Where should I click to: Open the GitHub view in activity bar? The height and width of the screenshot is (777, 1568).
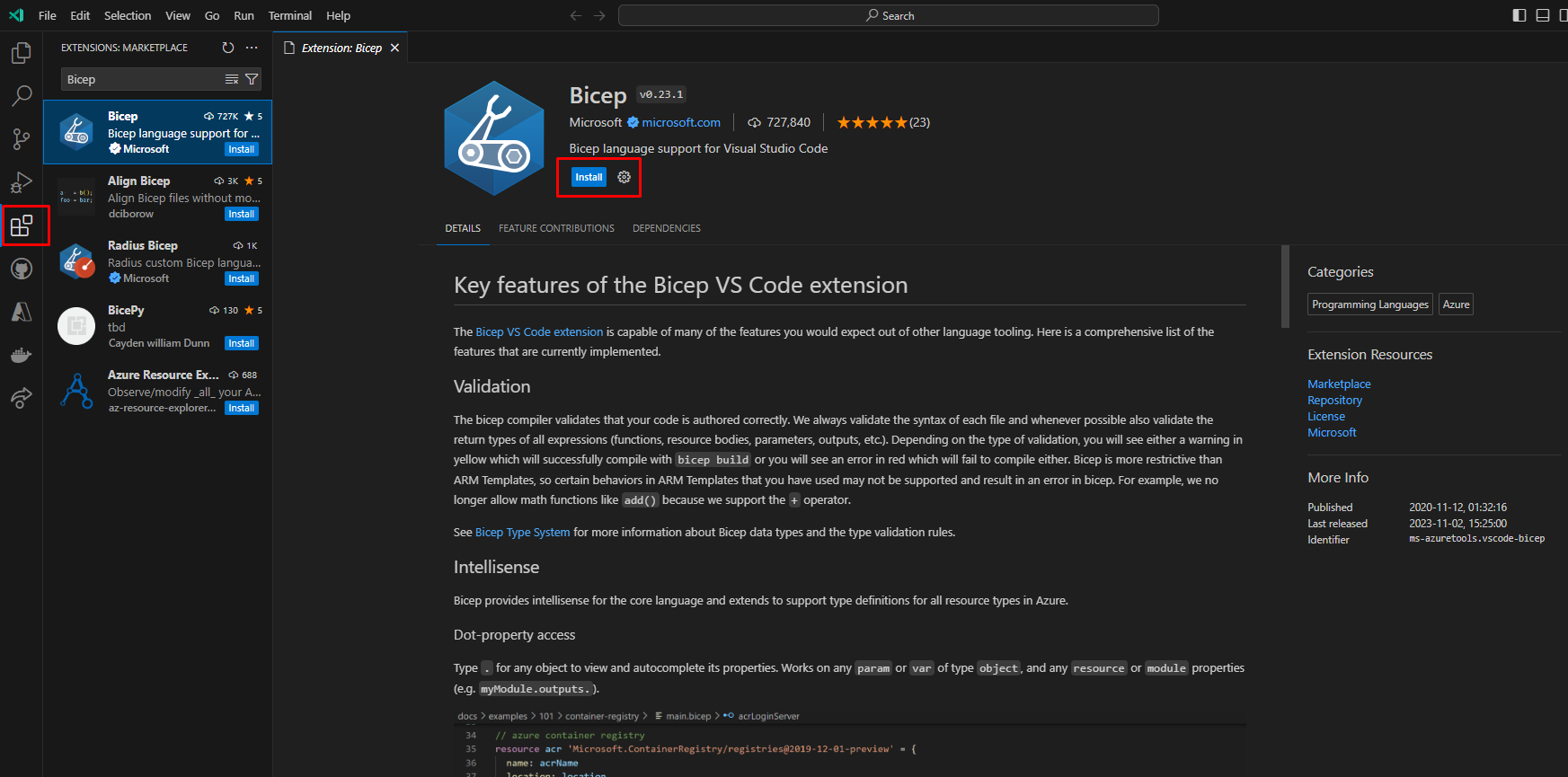22,269
